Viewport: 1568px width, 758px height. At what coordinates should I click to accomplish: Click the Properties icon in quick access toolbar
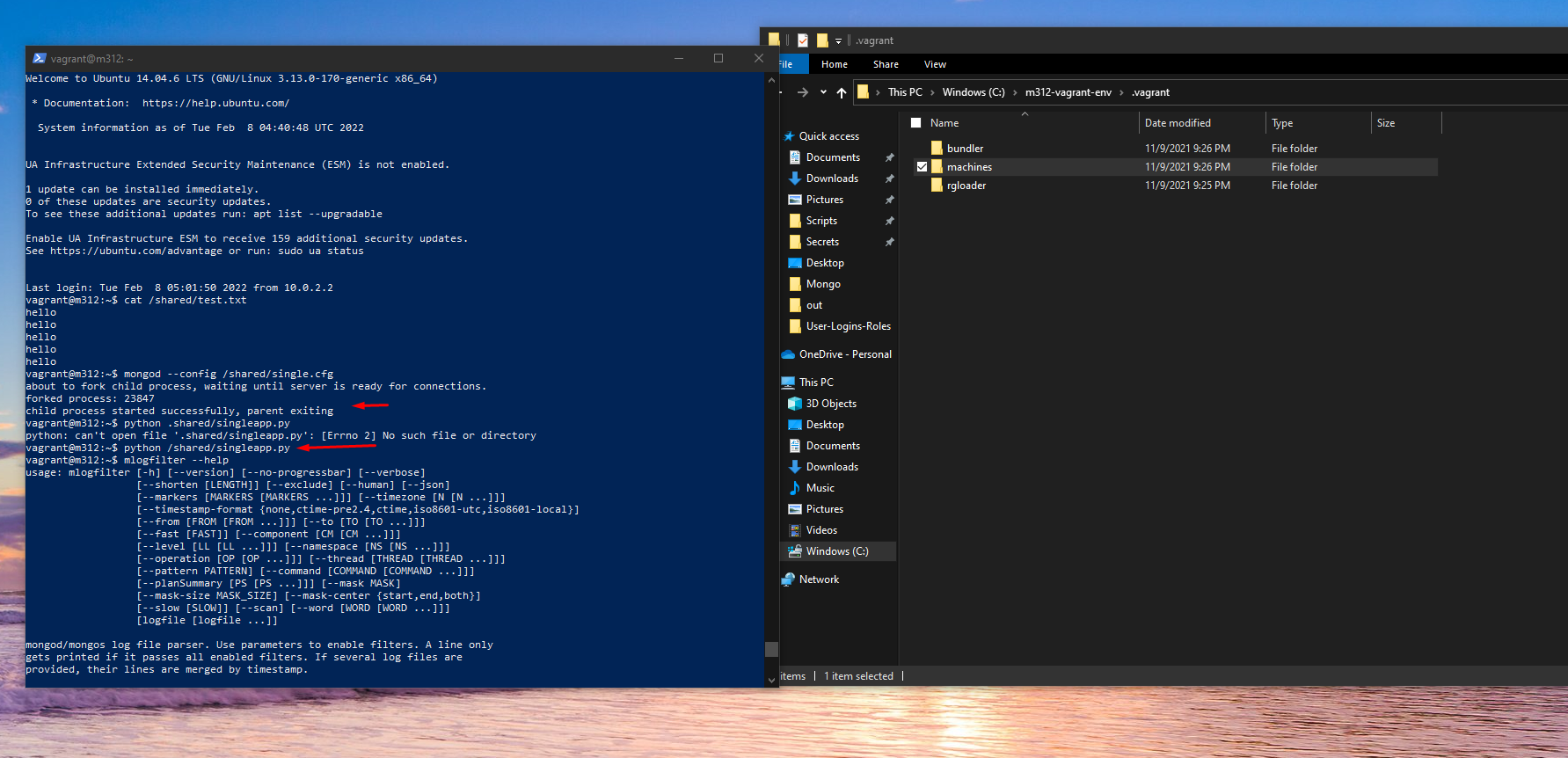(x=803, y=40)
